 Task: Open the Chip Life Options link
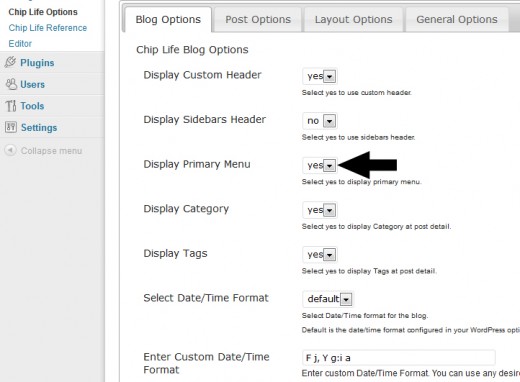(x=43, y=12)
